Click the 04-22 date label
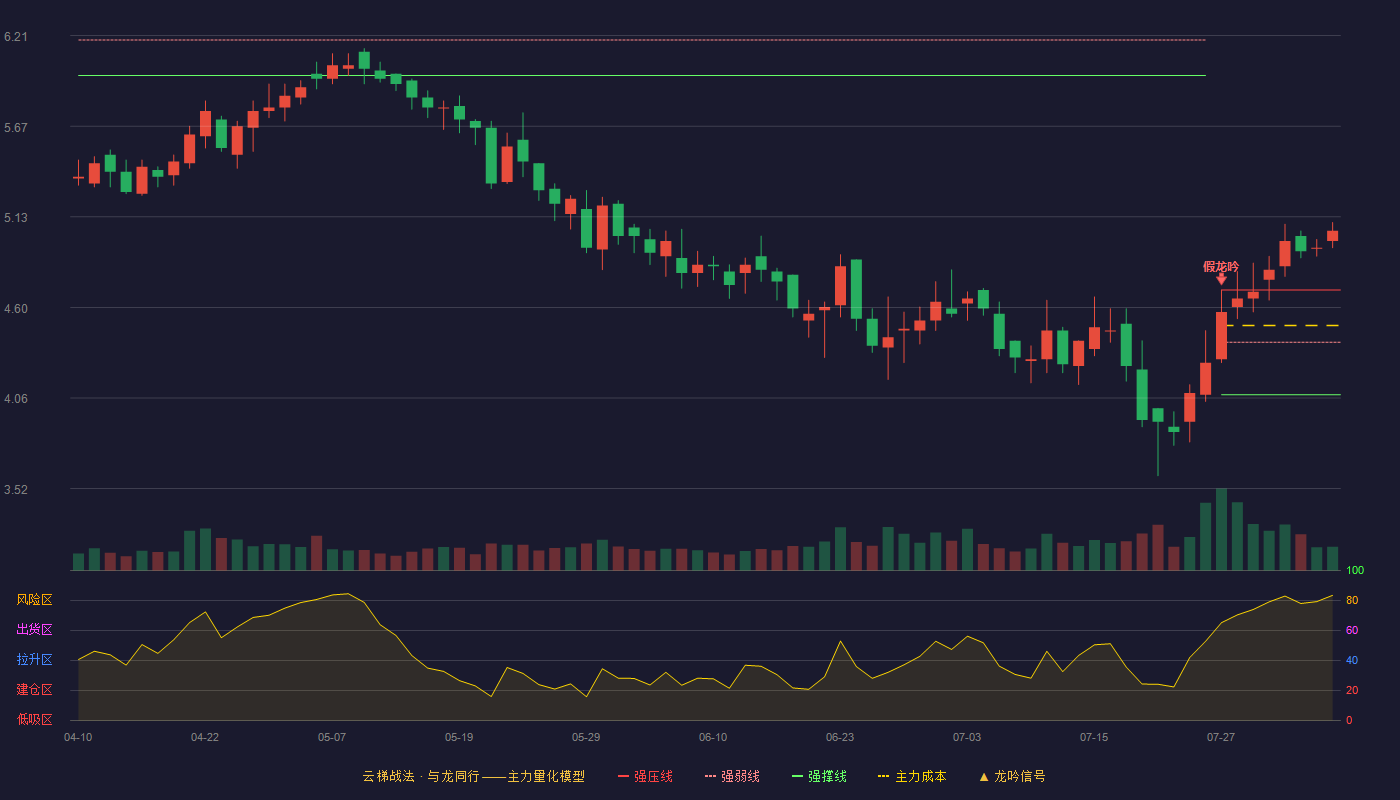1400x800 pixels. pyautogui.click(x=205, y=737)
